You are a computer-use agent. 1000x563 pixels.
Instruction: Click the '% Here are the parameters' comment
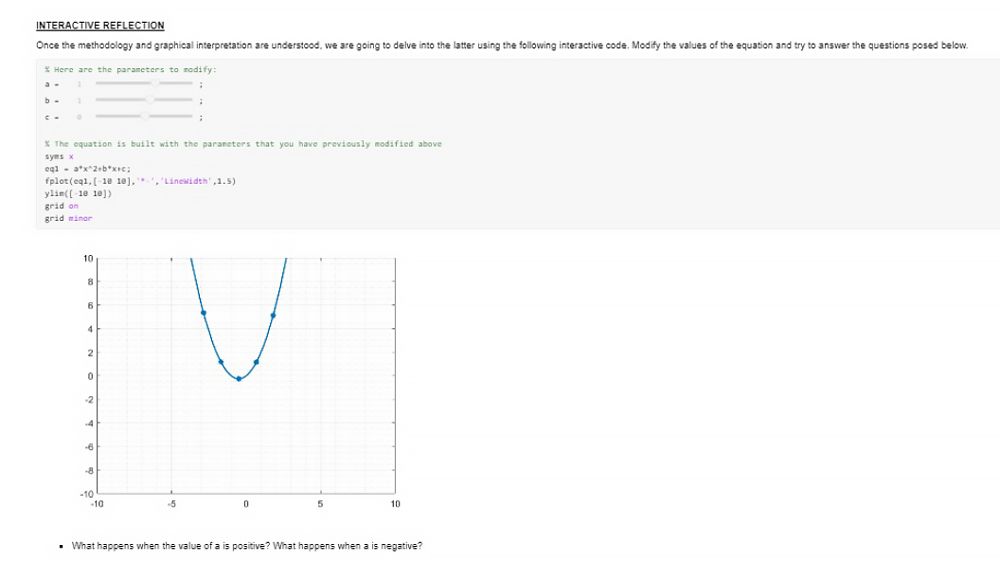click(131, 69)
